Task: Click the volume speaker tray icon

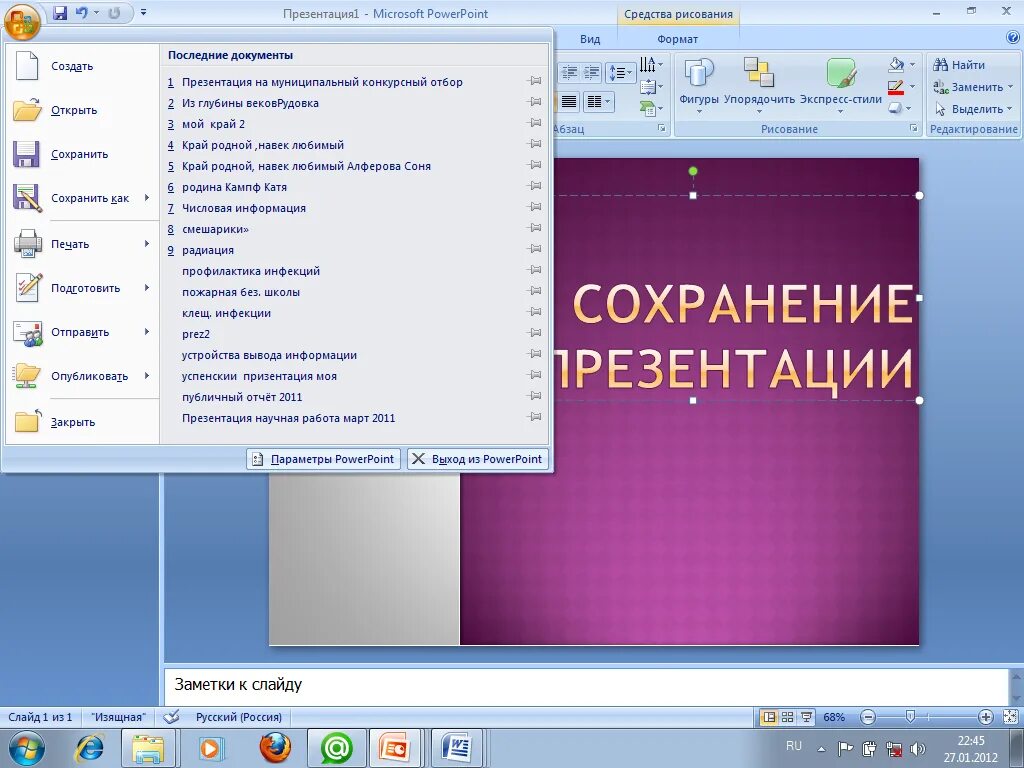Action: pos(918,748)
